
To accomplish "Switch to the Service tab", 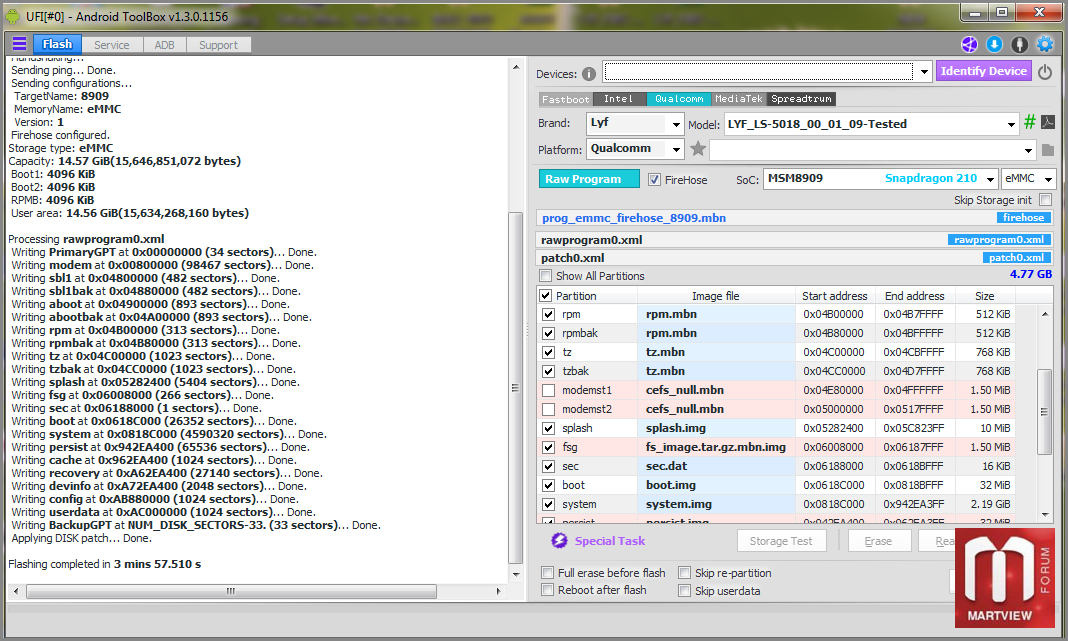I will point(112,45).
